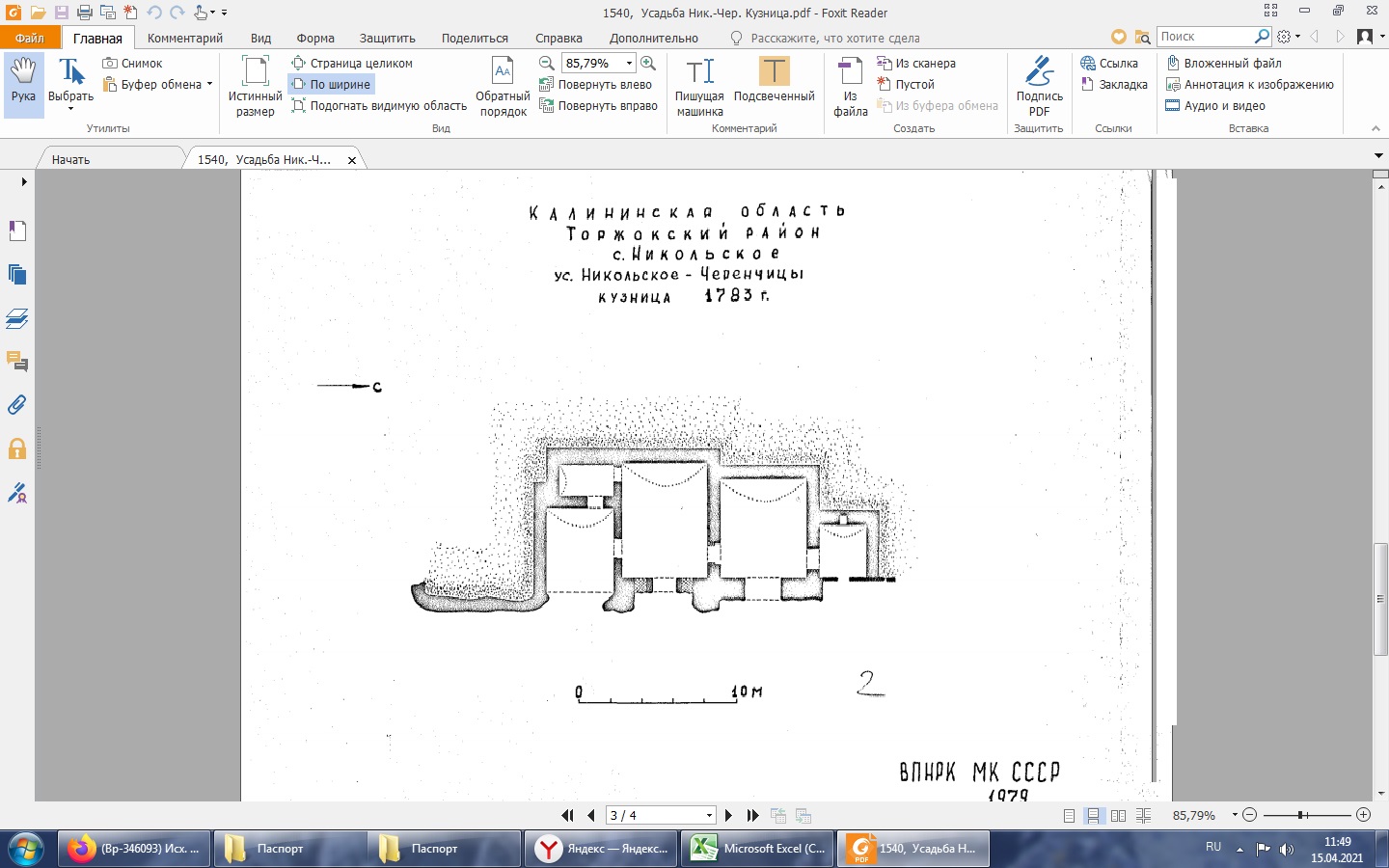Open the comments panel in the sidebar
1389x868 pixels.
(x=17, y=362)
